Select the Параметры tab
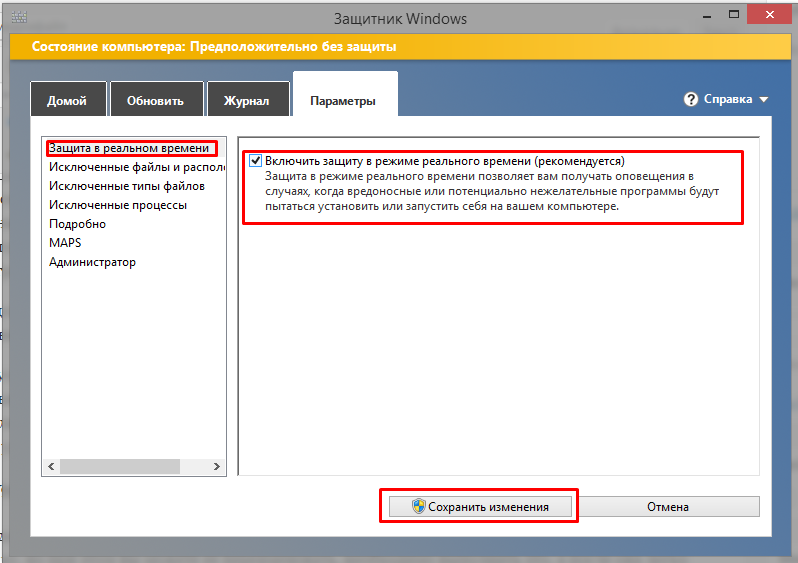Viewport: 798px width, 563px height. 343,101
